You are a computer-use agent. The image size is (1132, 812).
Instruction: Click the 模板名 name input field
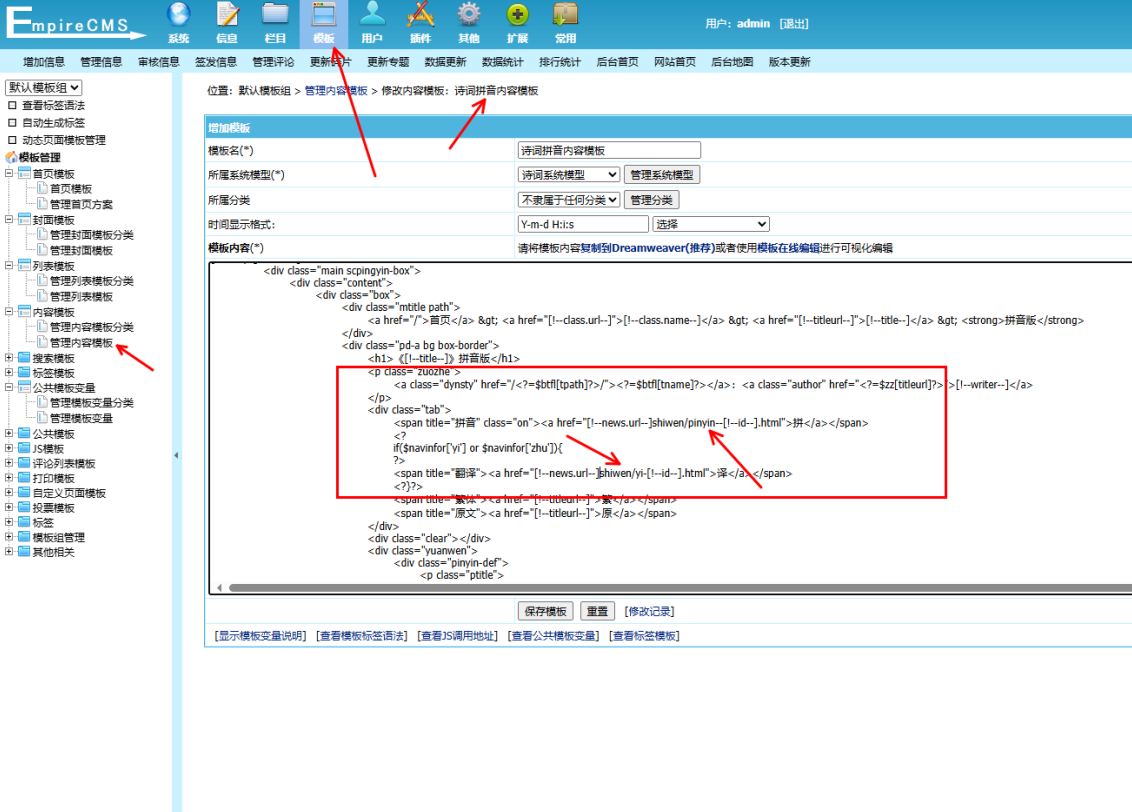pyautogui.click(x=608, y=150)
